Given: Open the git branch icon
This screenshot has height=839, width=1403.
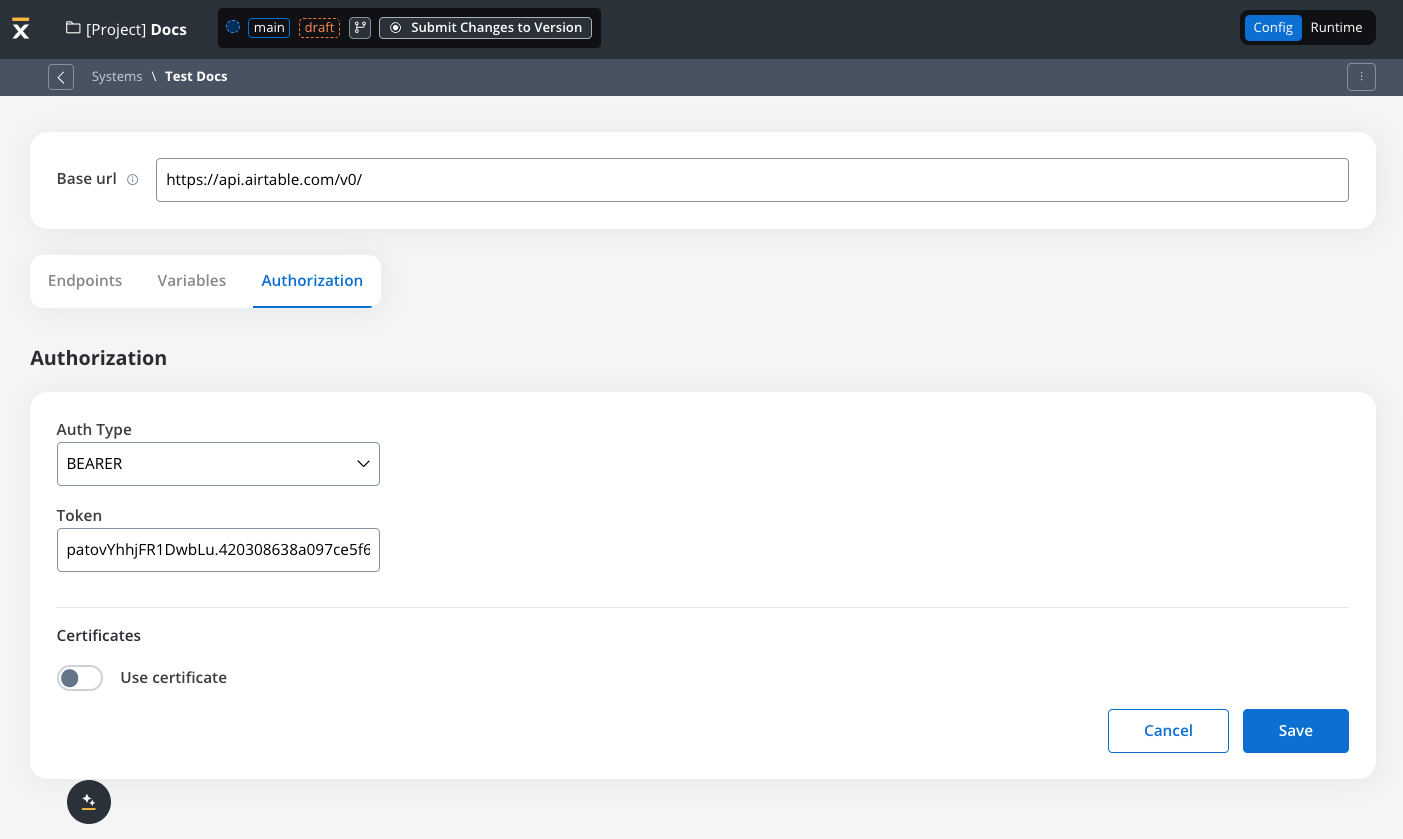Looking at the screenshot, I should 360,28.
